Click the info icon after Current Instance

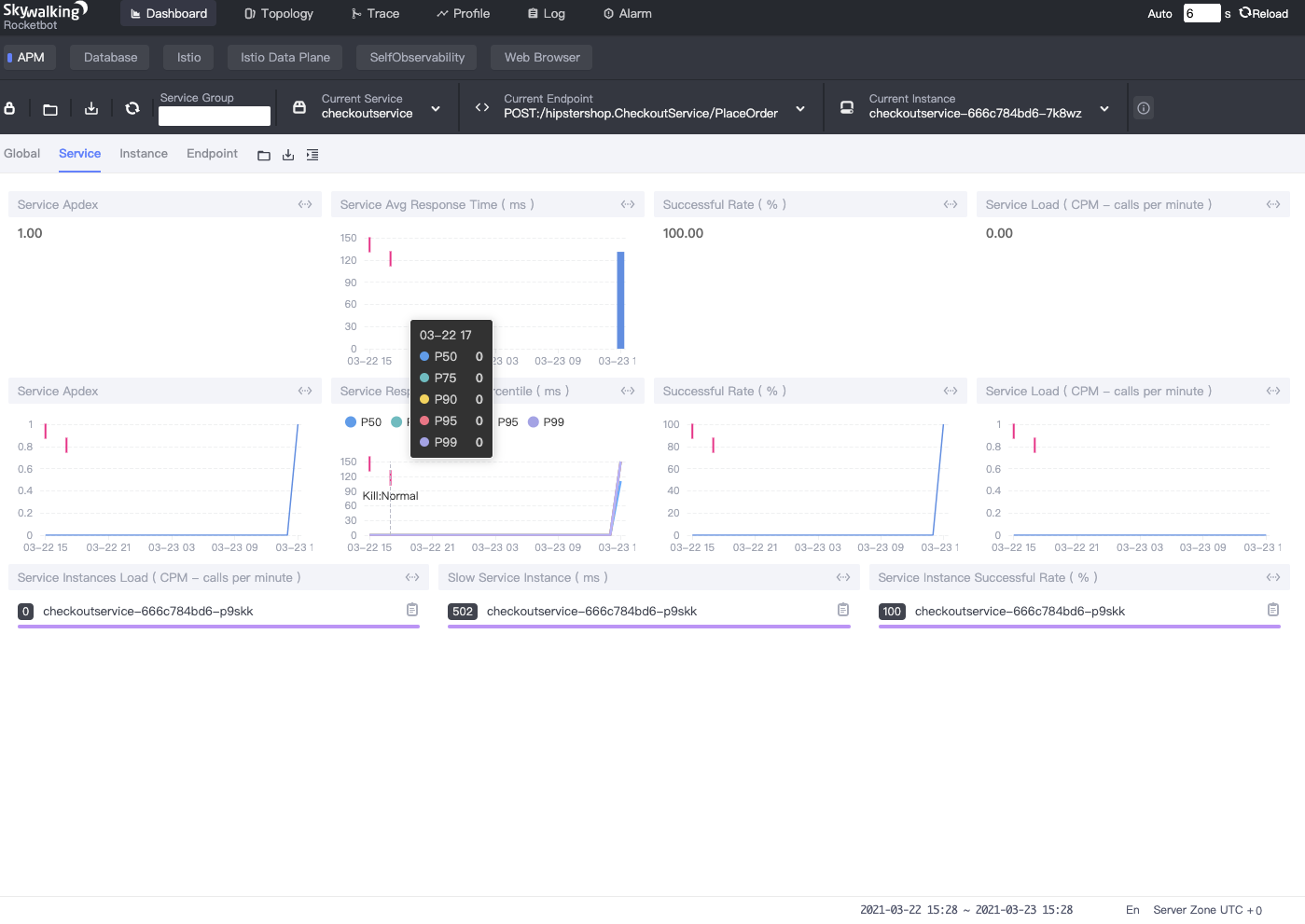[x=1144, y=108]
